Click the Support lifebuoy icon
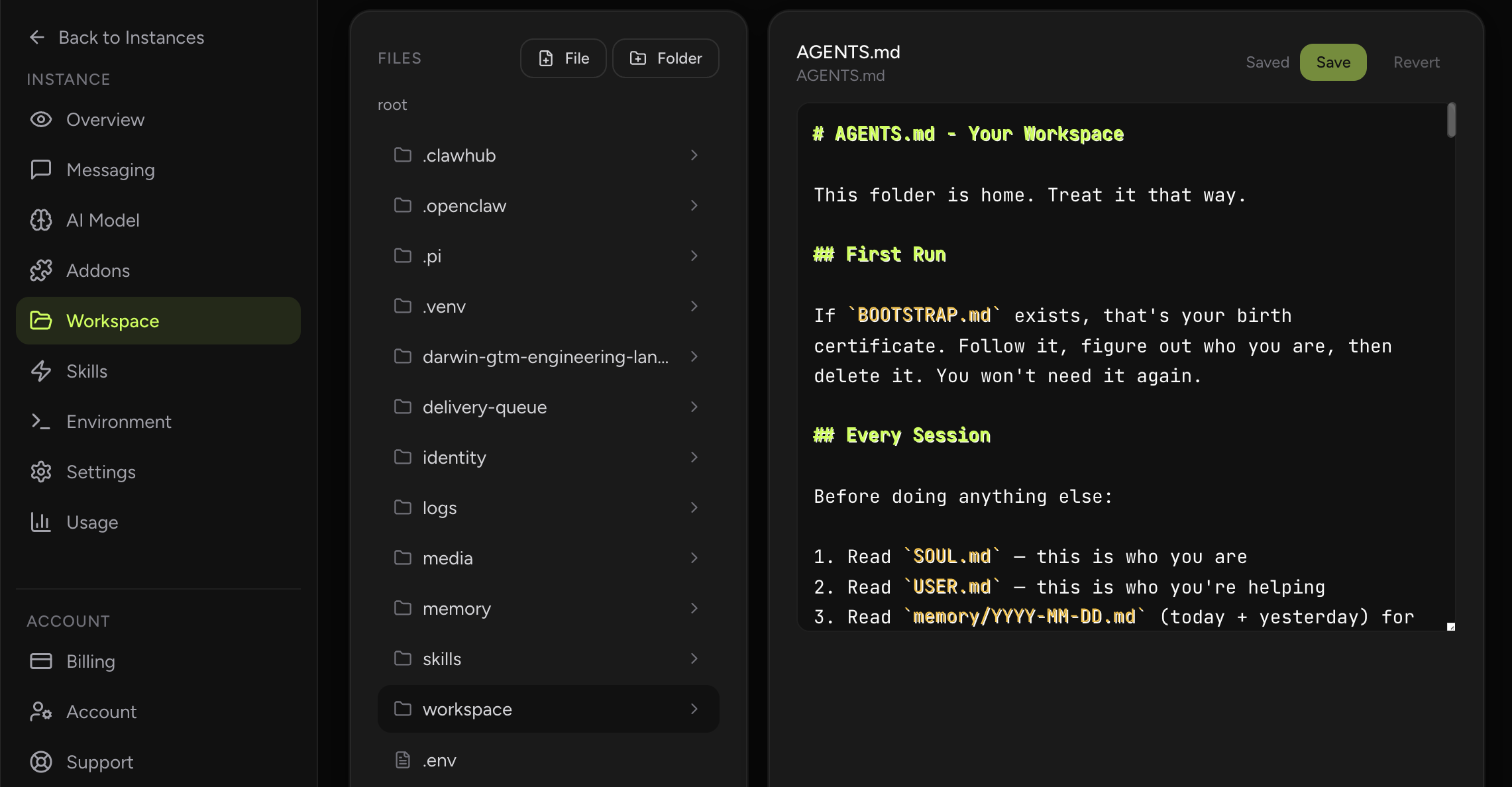Image resolution: width=1512 pixels, height=787 pixels. coord(41,762)
